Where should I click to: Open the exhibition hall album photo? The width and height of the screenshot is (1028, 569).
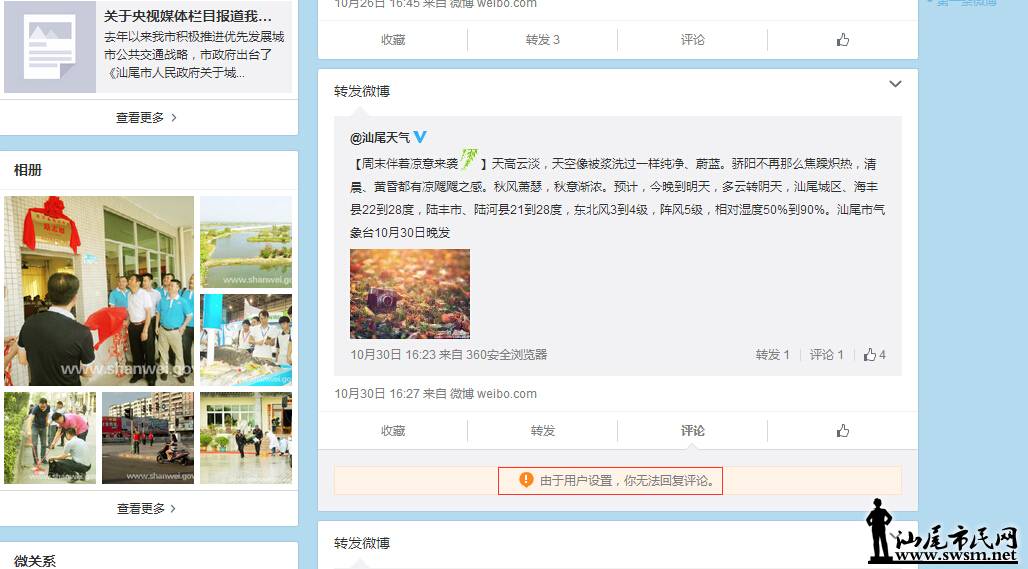(246, 340)
